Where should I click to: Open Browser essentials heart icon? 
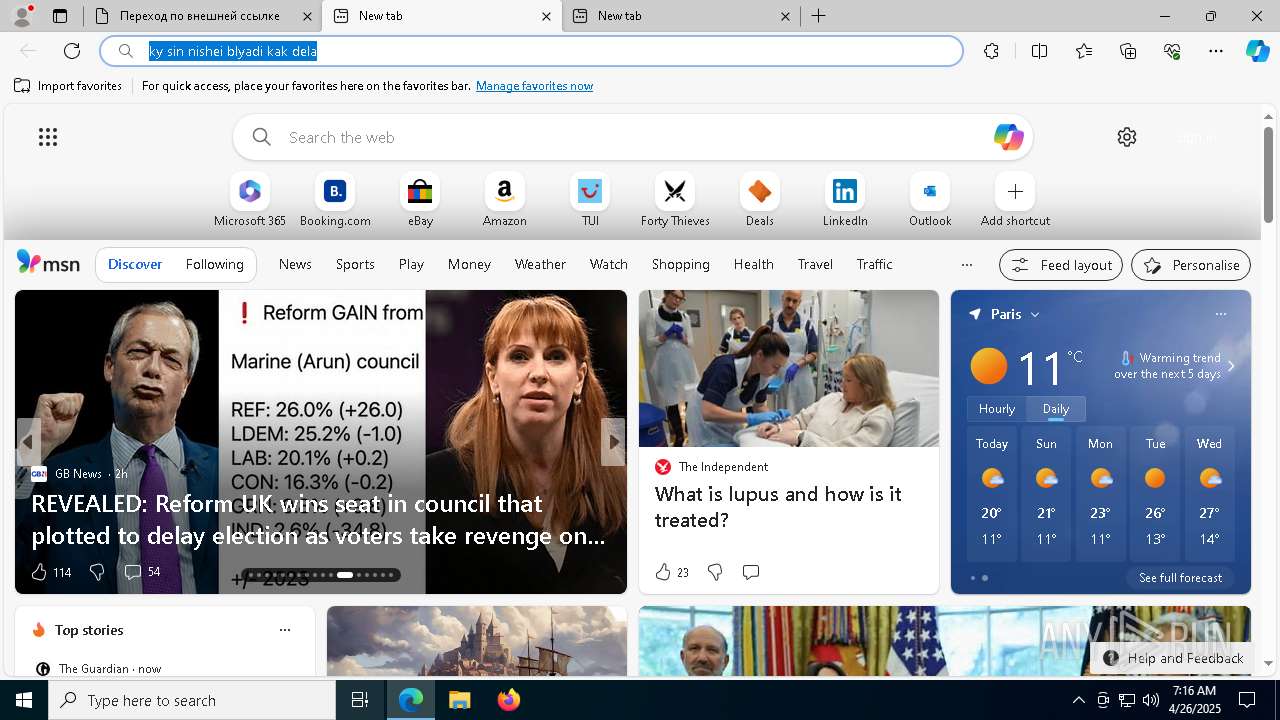pos(1172,51)
